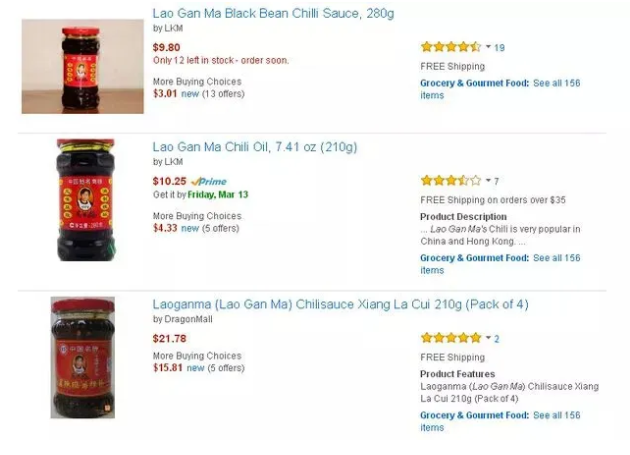630x455 pixels.
Task: Click the three-and-half star rating icon
Action: tap(451, 180)
